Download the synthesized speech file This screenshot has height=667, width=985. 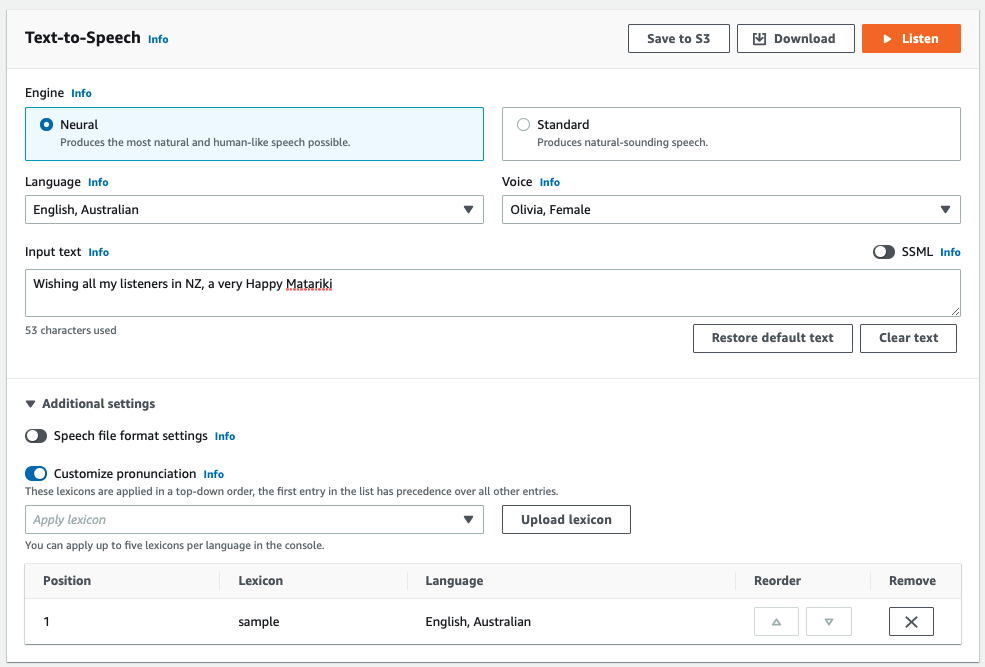[x=795, y=39]
